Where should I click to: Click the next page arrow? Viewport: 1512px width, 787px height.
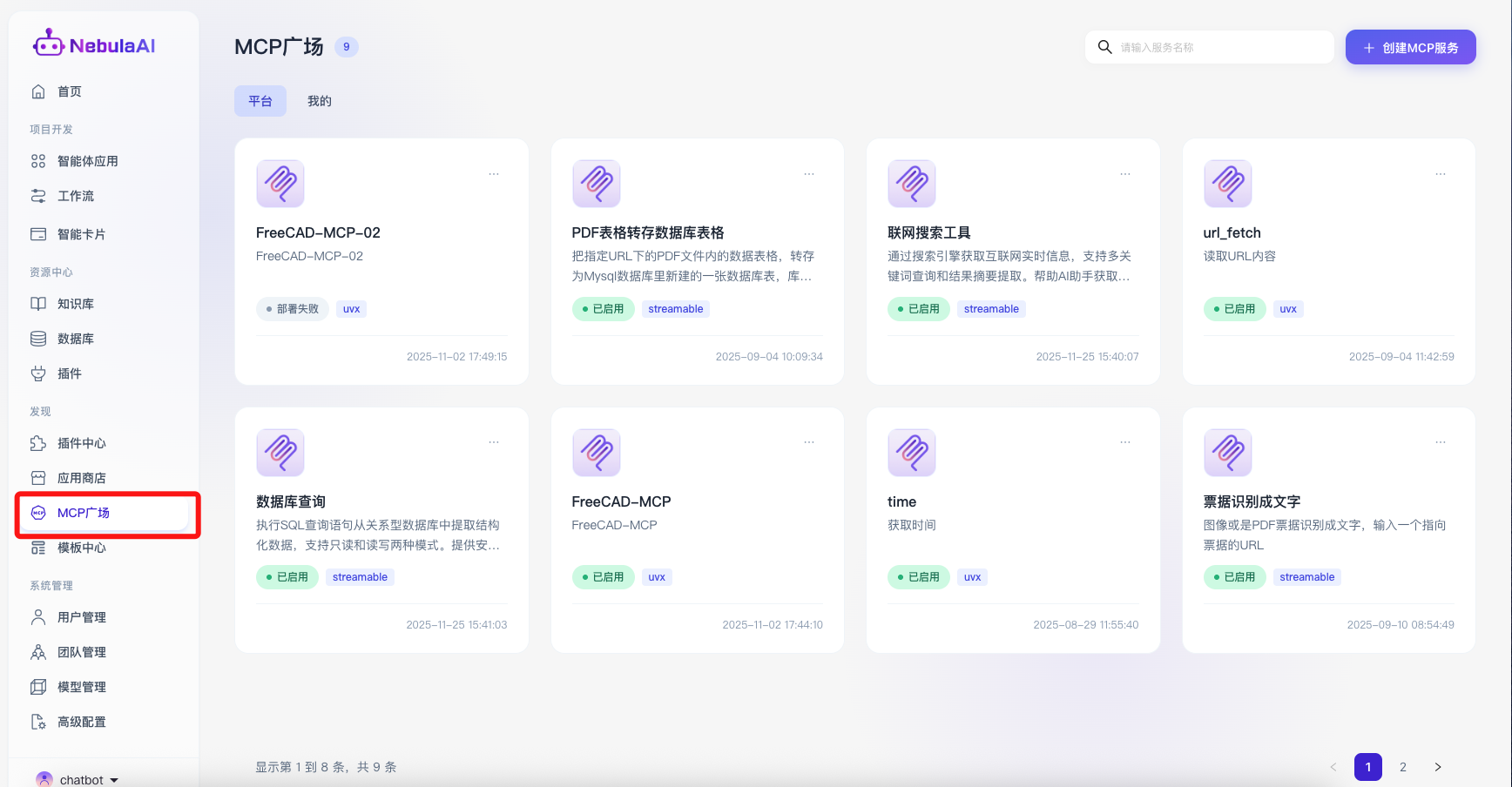(1438, 767)
